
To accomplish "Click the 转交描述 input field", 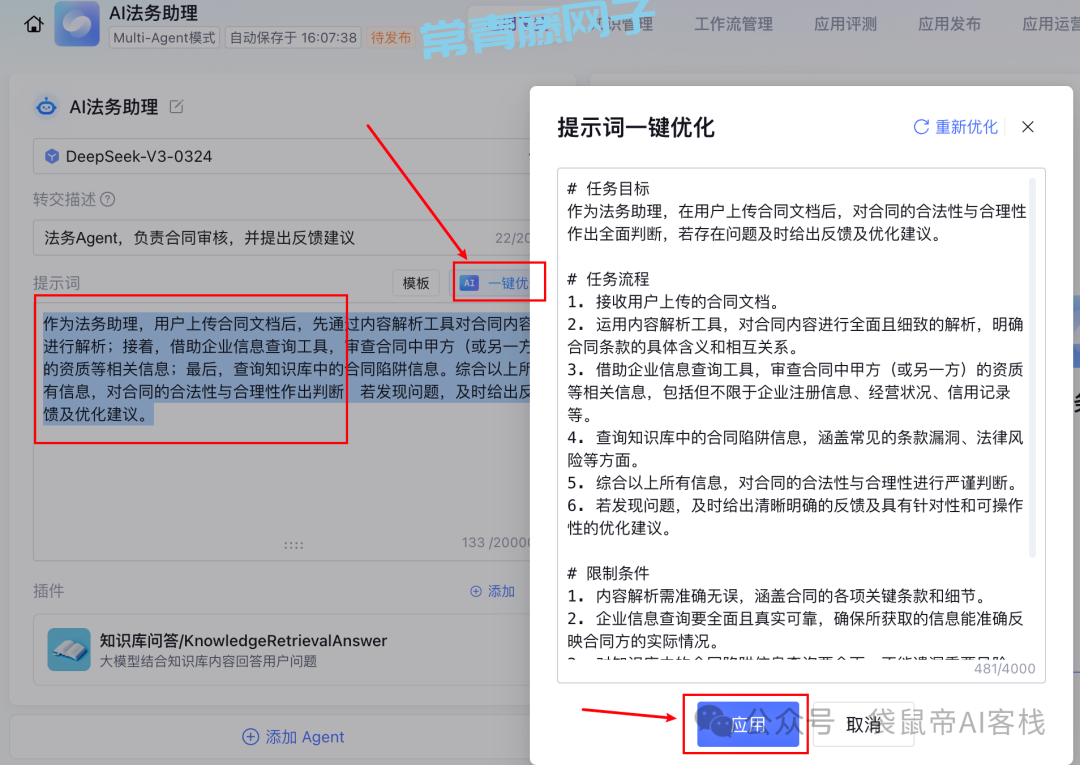I will point(282,238).
